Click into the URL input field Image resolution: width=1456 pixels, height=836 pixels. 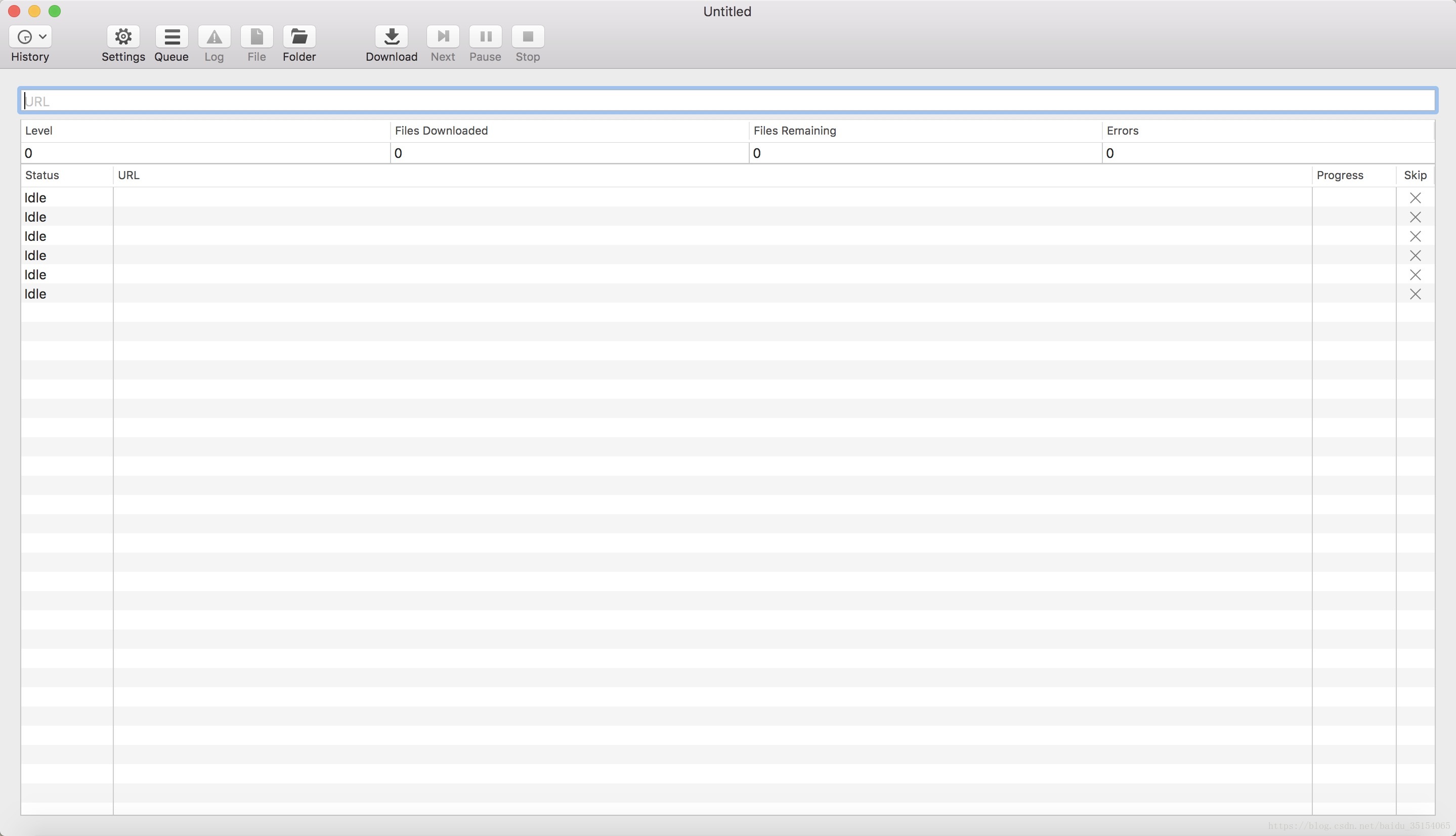click(727, 101)
